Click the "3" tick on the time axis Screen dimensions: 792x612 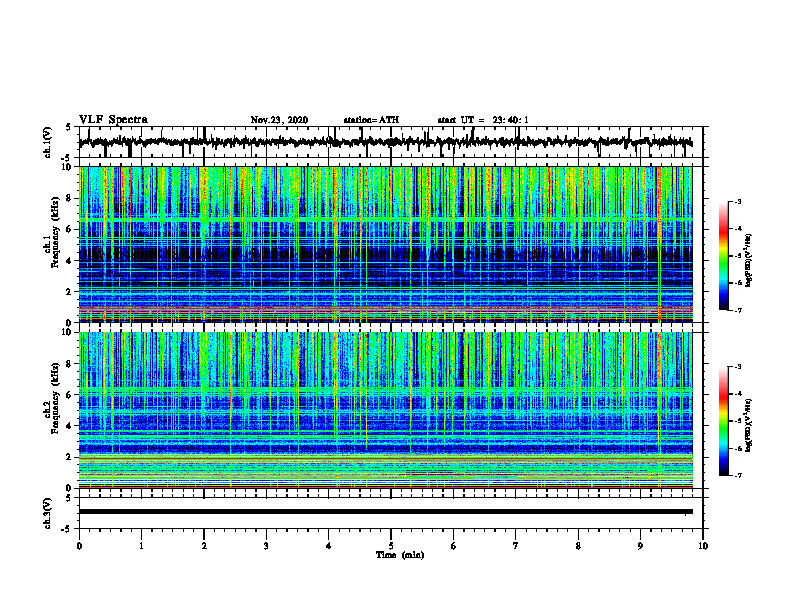coord(266,546)
